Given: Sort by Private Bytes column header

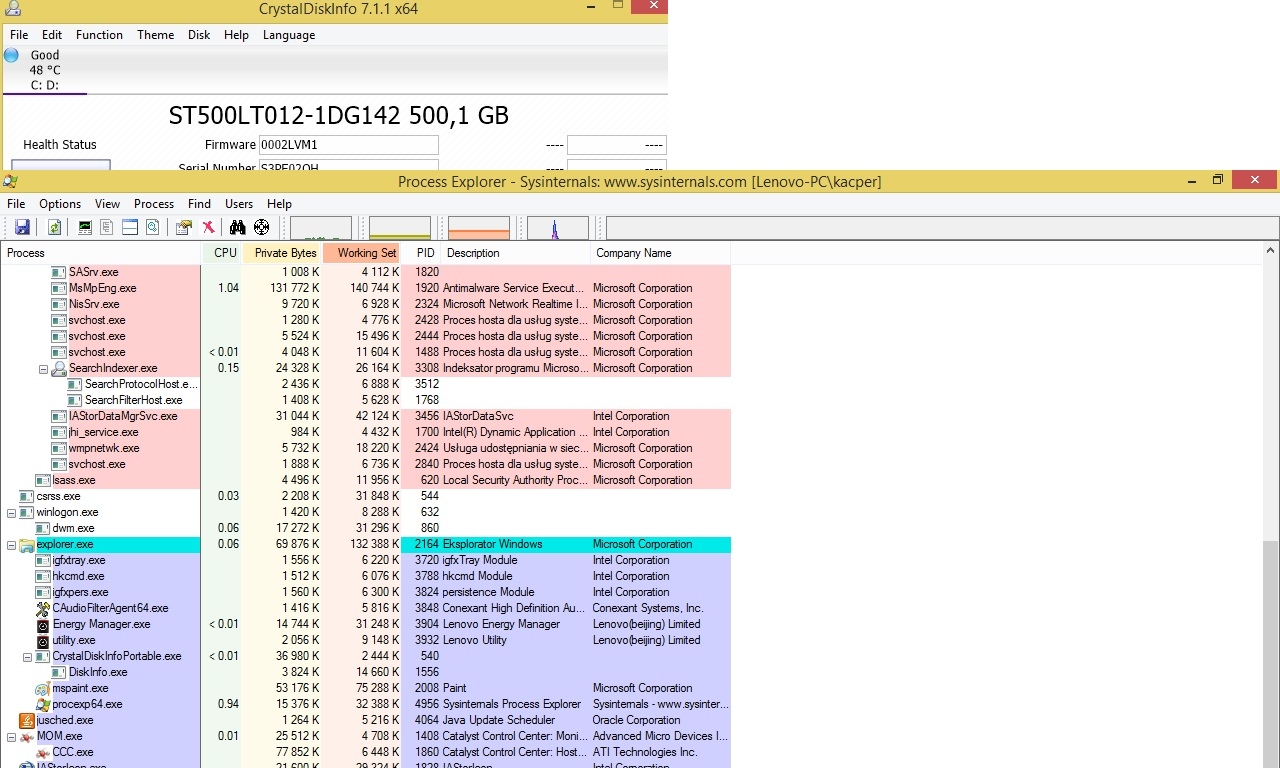Looking at the screenshot, I should point(282,253).
